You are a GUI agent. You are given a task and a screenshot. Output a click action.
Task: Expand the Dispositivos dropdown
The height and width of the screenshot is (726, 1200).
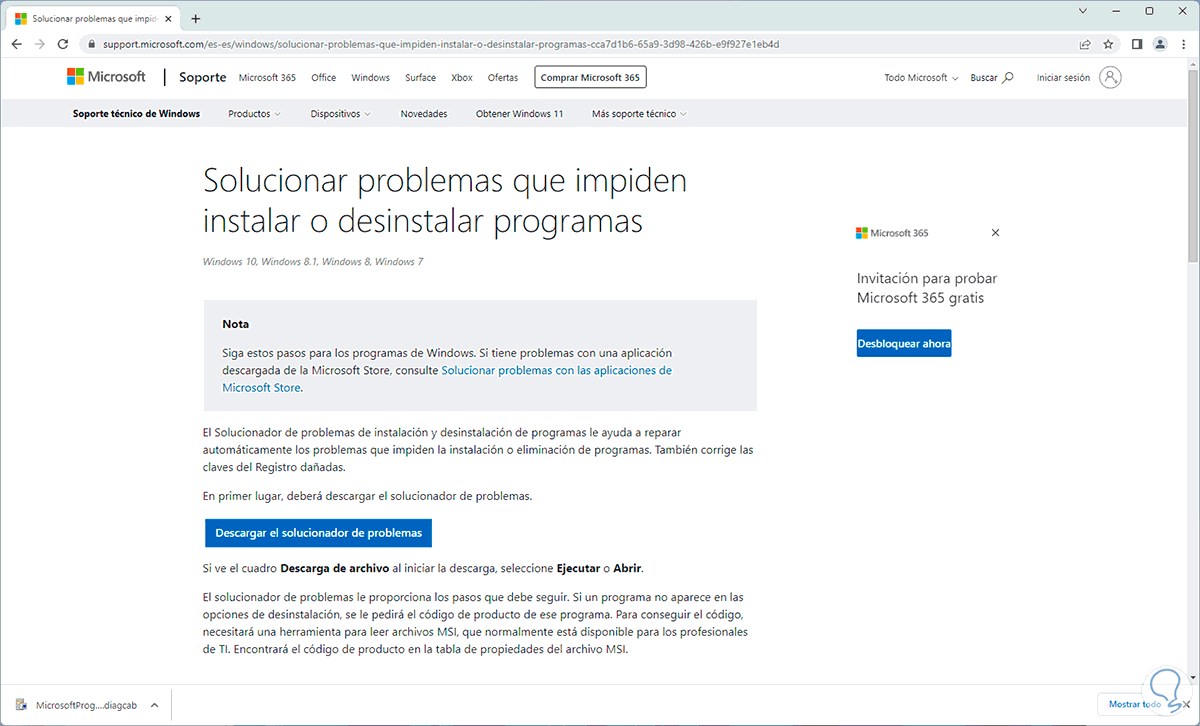(340, 114)
